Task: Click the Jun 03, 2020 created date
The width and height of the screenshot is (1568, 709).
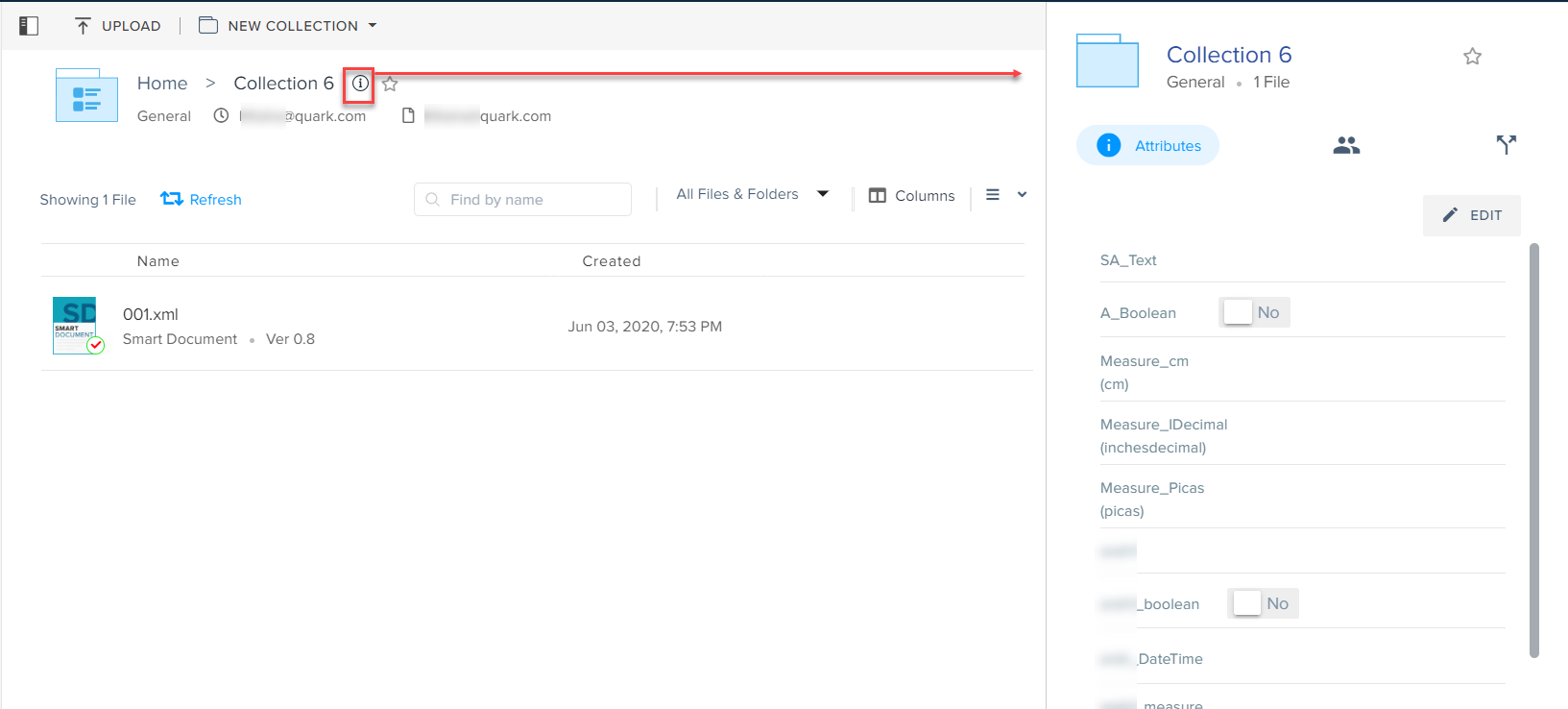Action: click(645, 327)
